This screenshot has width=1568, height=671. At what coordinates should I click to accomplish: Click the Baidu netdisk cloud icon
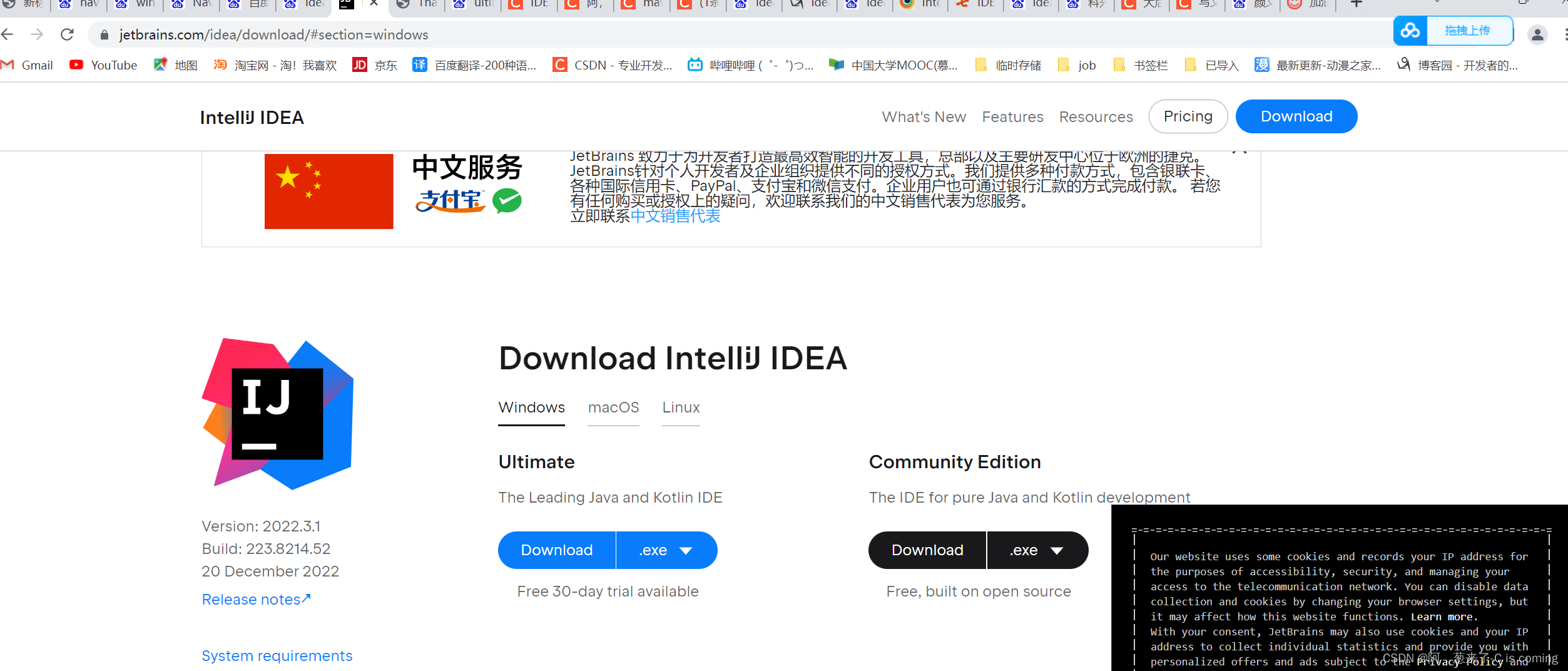tap(1410, 31)
